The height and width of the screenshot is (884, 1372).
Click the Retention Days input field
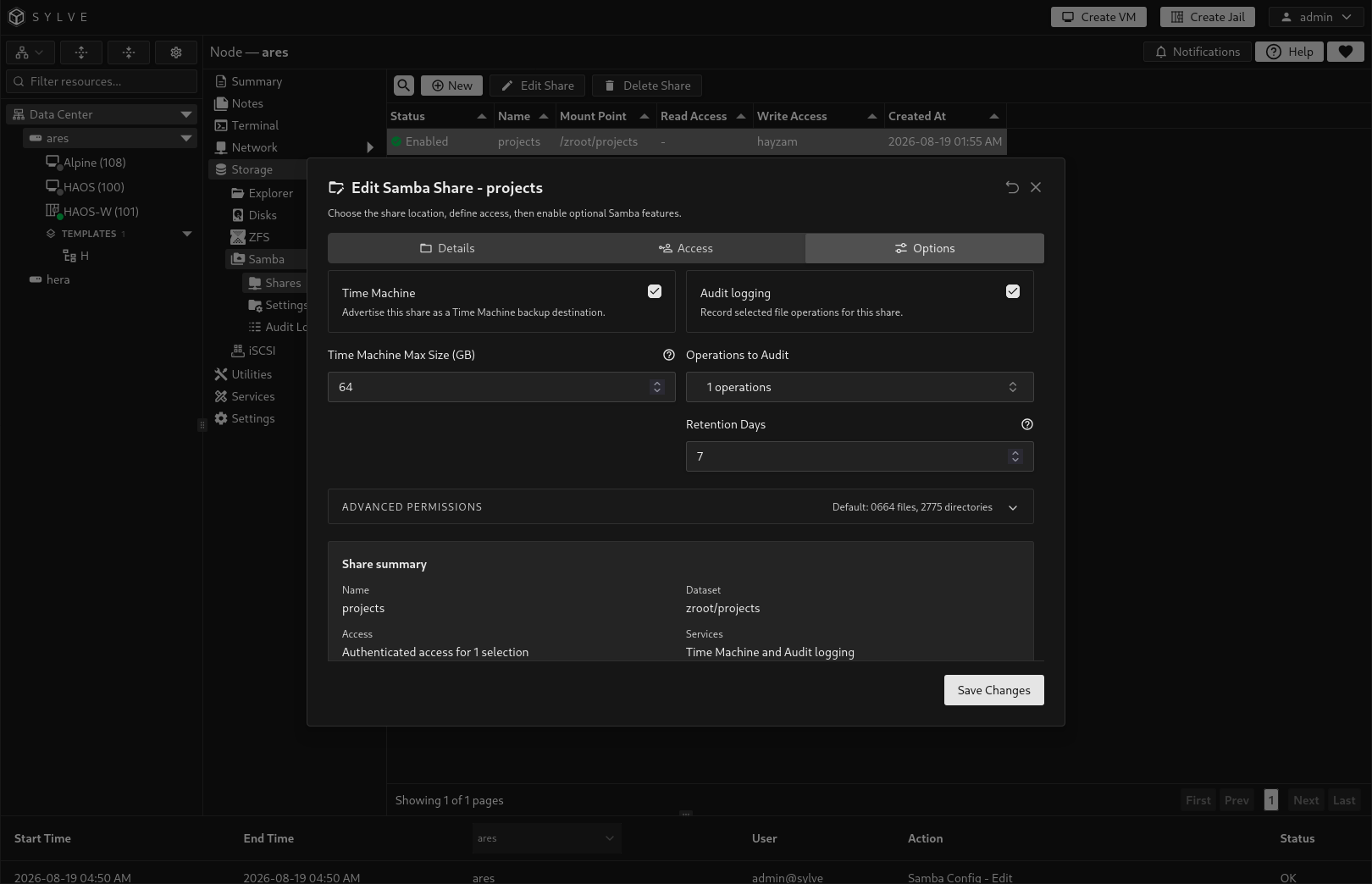(x=860, y=456)
